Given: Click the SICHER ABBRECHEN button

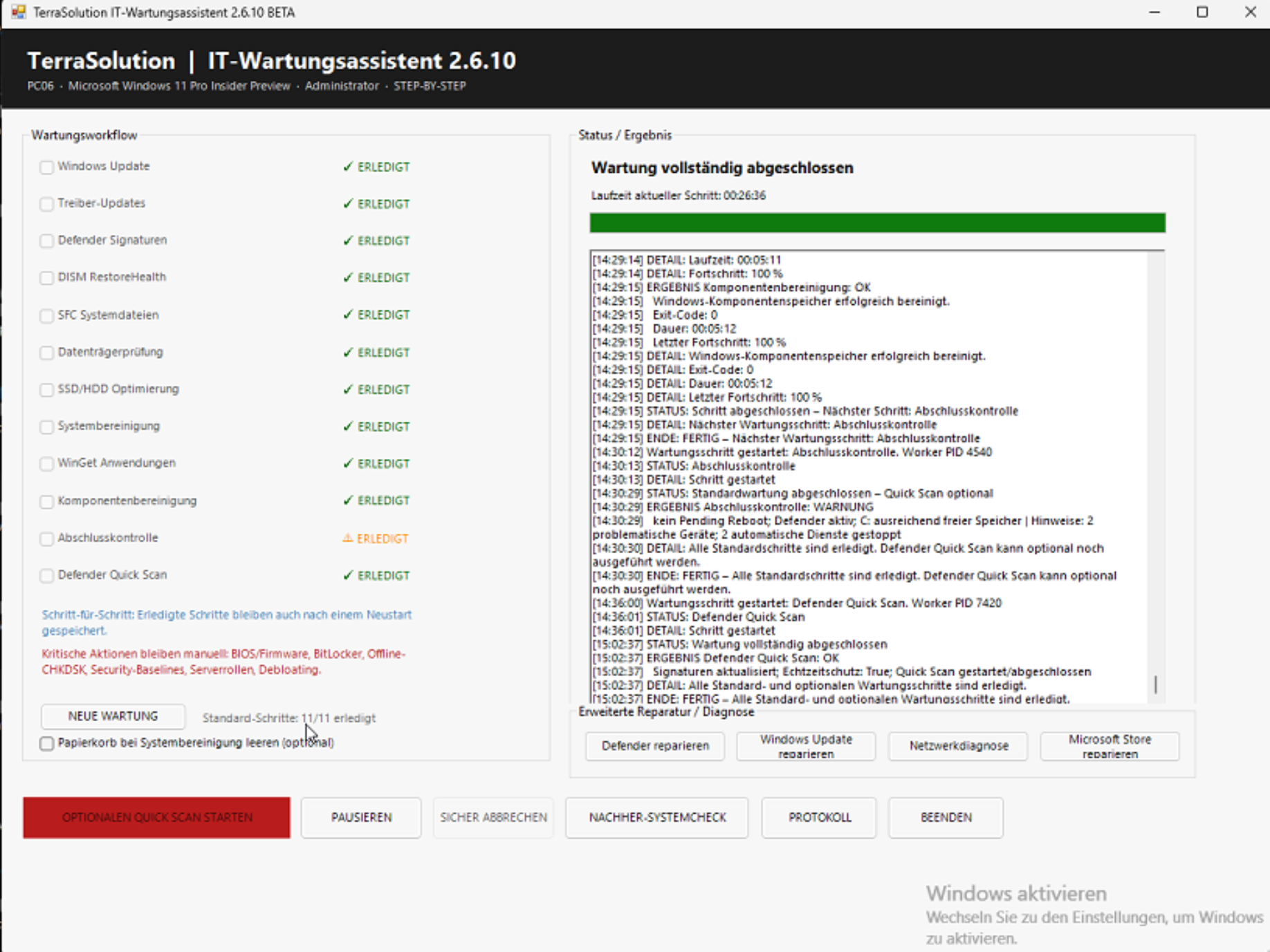Looking at the screenshot, I should (x=493, y=817).
